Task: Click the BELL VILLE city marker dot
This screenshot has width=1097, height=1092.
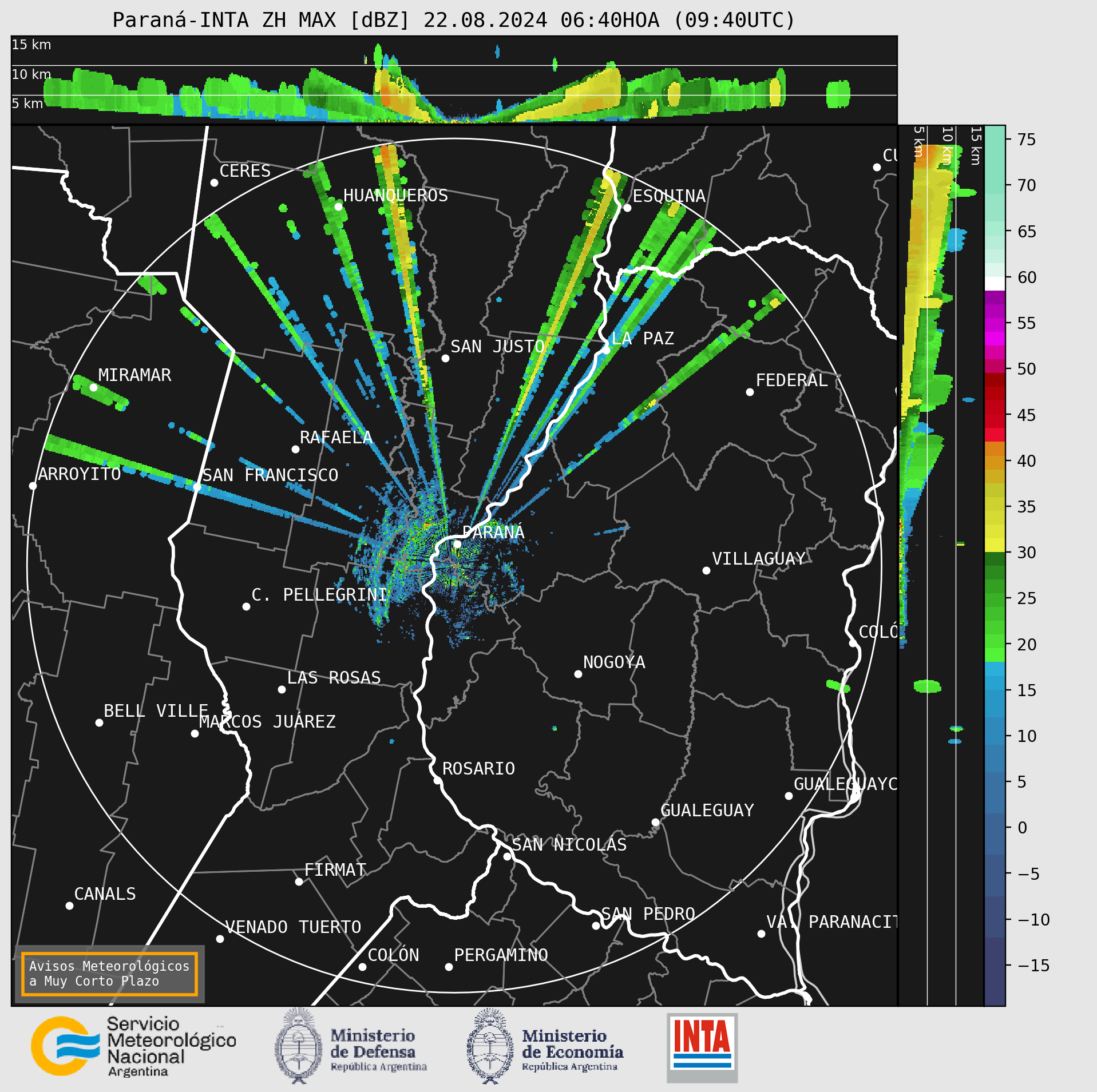Action: (99, 722)
